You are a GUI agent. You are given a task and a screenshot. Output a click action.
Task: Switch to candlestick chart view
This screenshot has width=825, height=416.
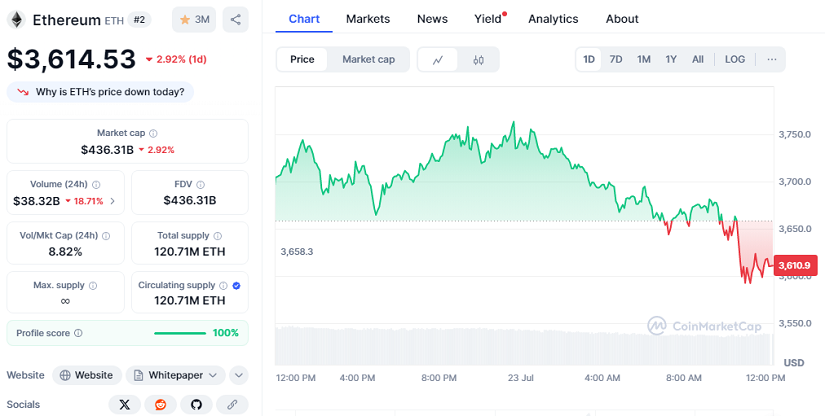(x=478, y=60)
